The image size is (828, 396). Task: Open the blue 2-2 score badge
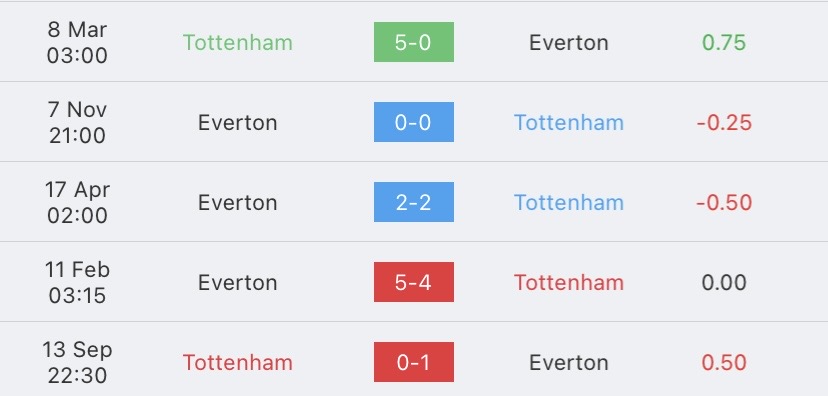tap(413, 202)
